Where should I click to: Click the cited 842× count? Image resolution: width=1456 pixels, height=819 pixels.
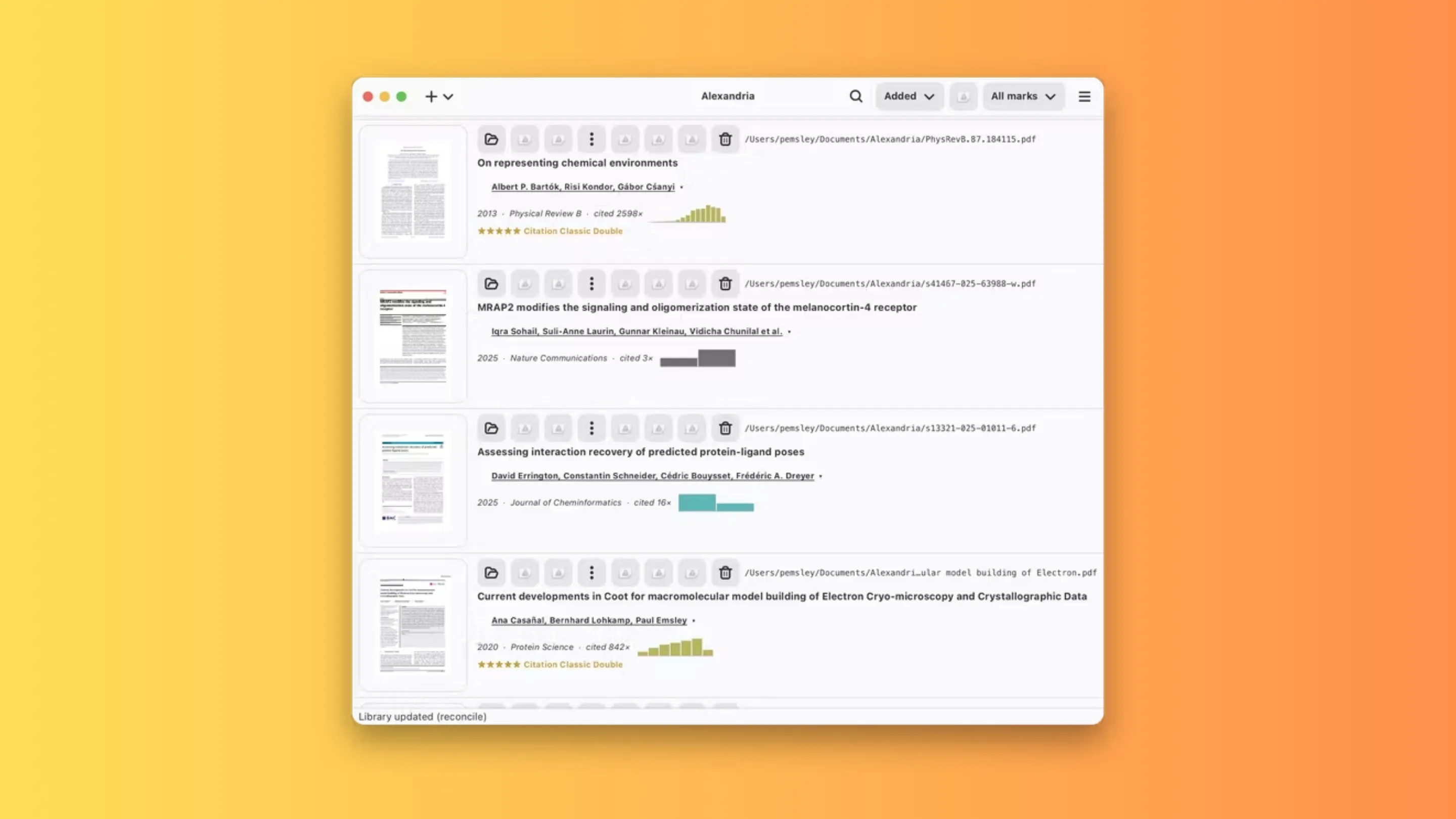tap(607, 647)
